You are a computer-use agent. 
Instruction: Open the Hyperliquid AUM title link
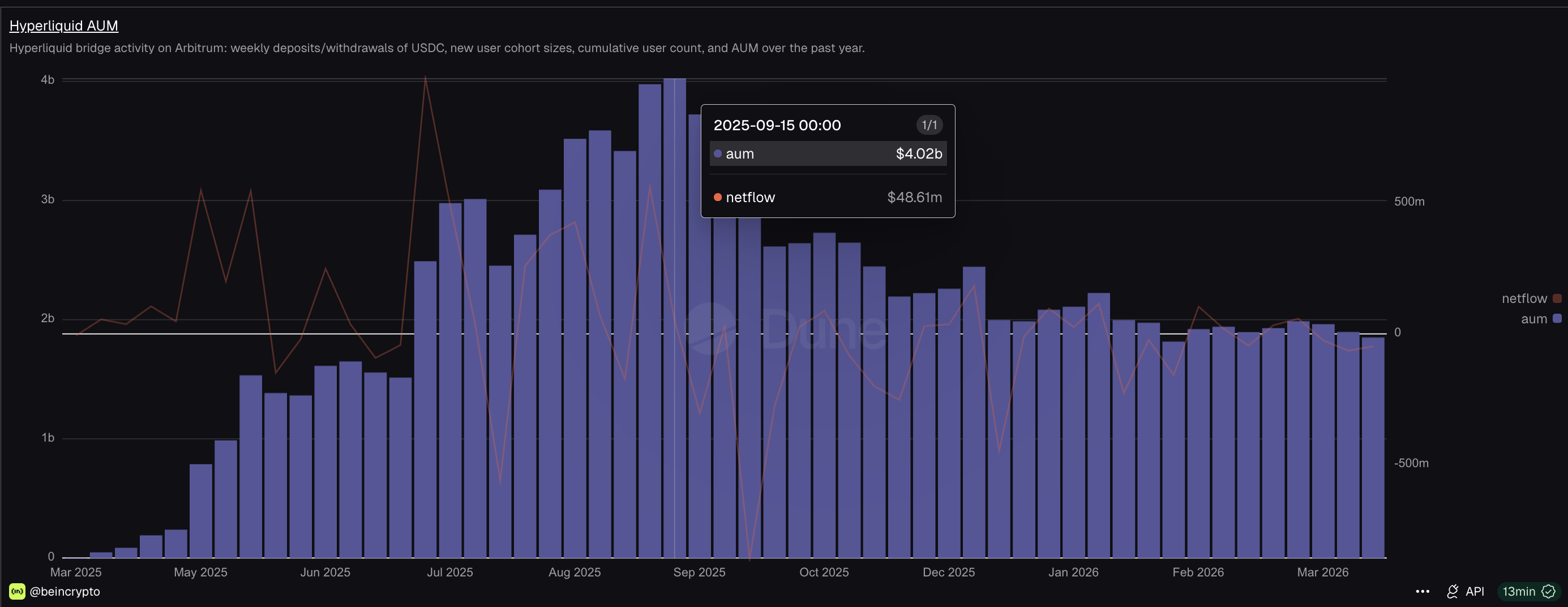(x=64, y=25)
